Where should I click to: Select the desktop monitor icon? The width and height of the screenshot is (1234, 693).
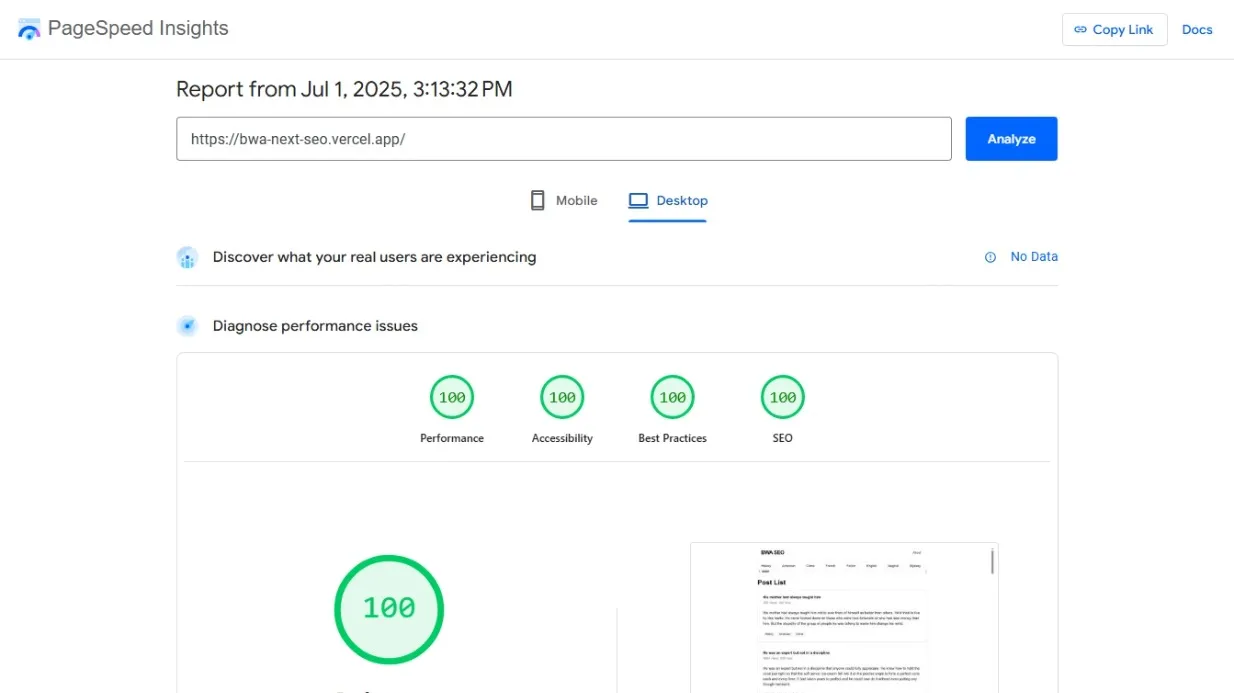637,200
